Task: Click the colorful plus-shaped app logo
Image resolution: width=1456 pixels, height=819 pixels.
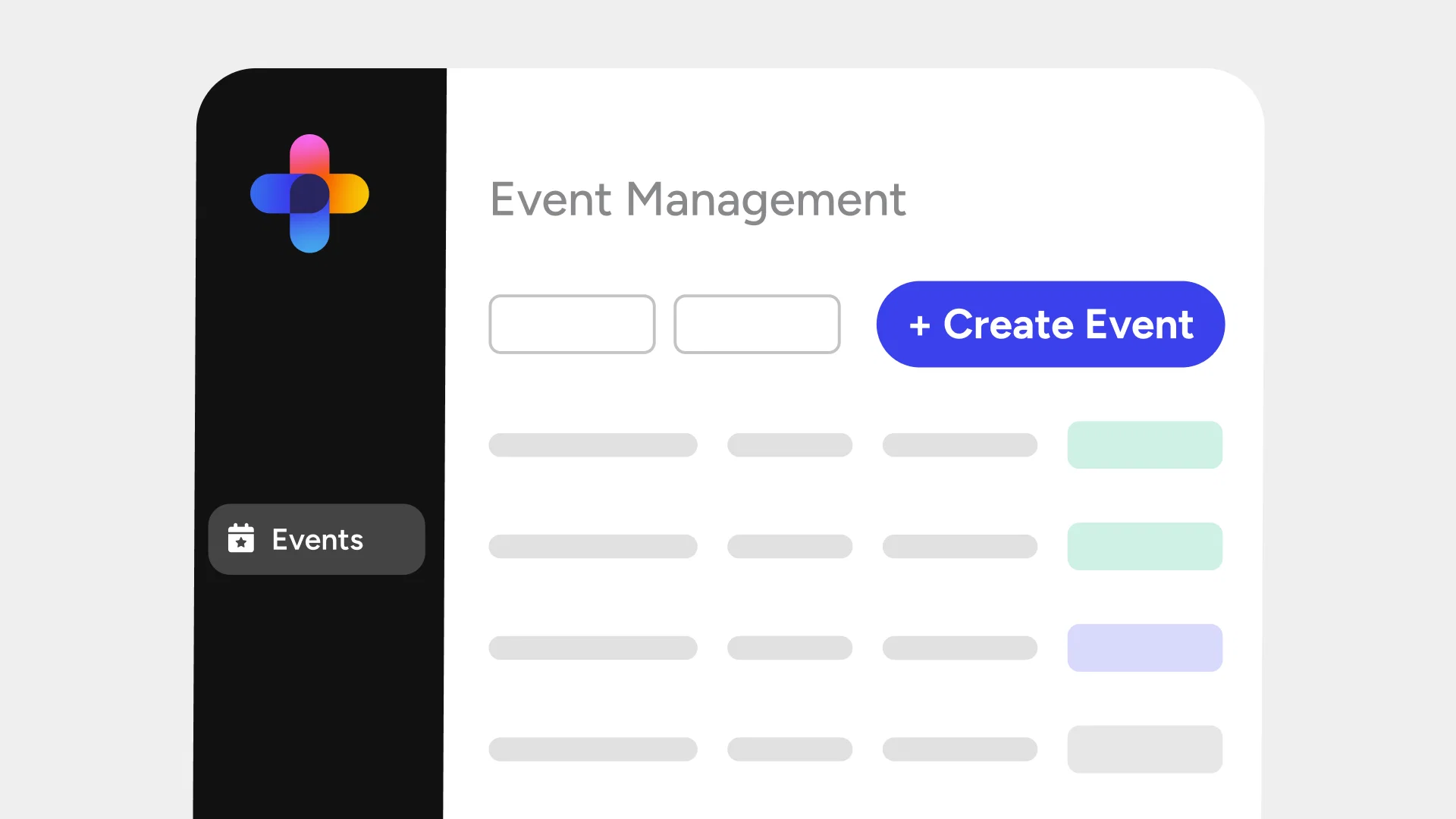Action: point(309,193)
